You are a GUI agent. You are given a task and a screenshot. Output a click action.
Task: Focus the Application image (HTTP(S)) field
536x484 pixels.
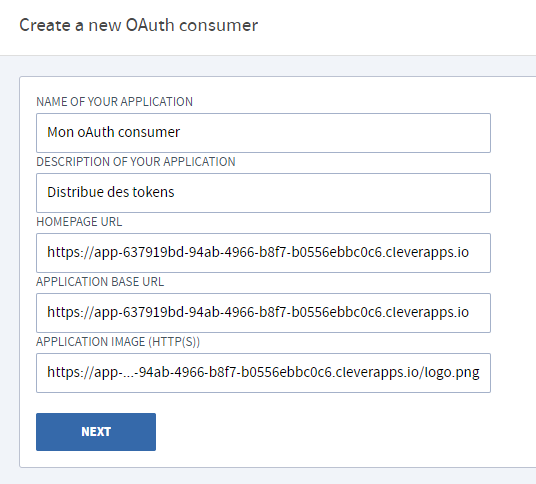pos(263,373)
